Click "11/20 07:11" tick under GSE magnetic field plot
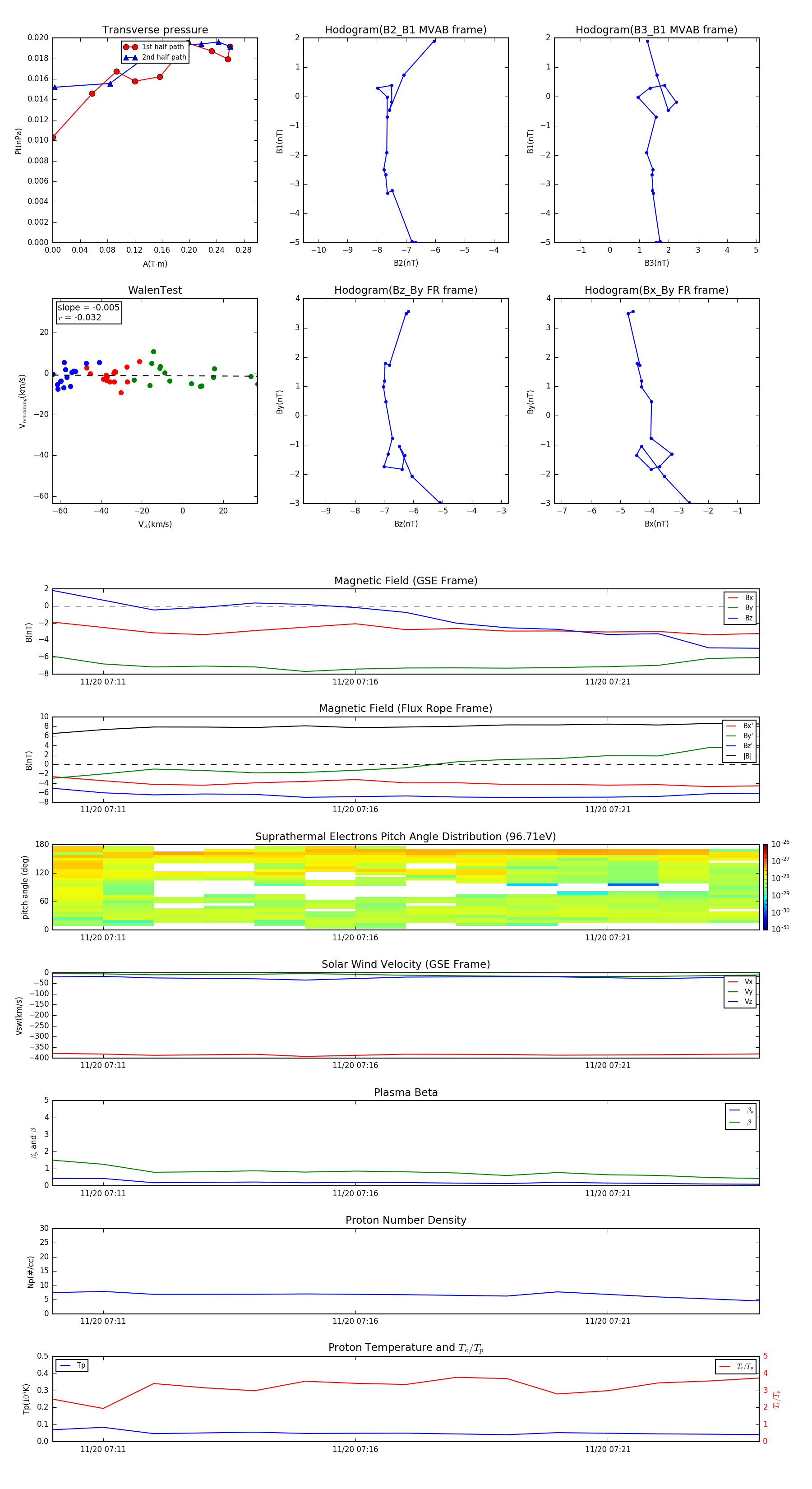This screenshot has width=812, height=1489. tap(103, 682)
